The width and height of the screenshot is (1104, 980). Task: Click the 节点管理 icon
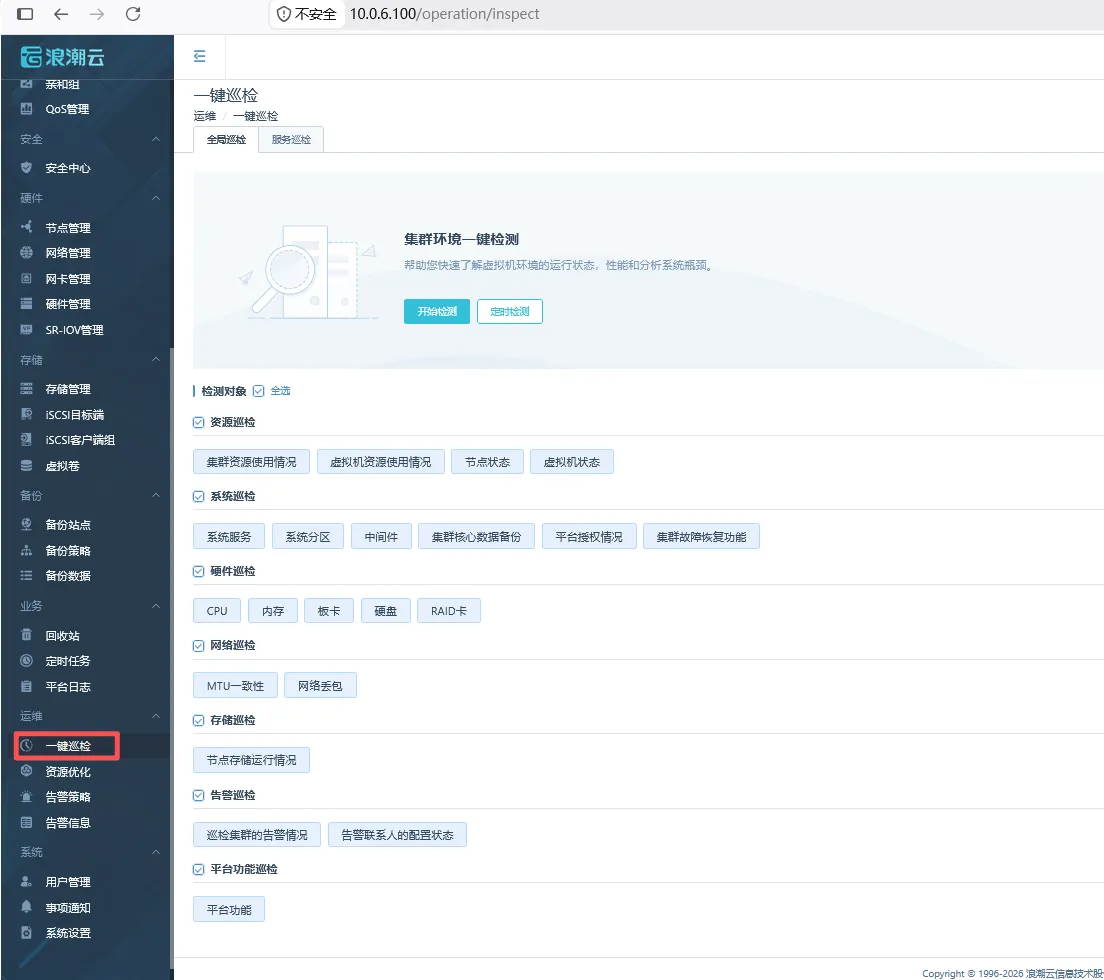coord(26,227)
